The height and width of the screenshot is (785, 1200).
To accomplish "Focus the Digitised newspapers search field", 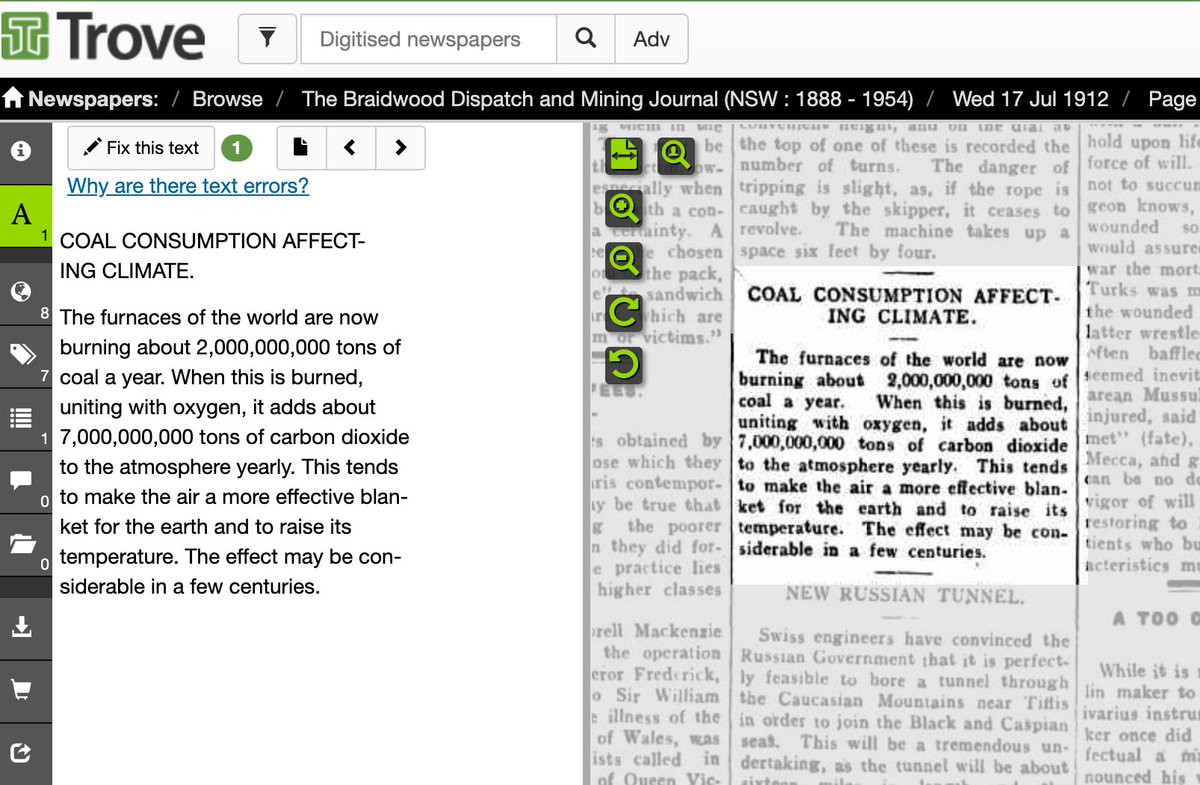I will coord(428,40).
